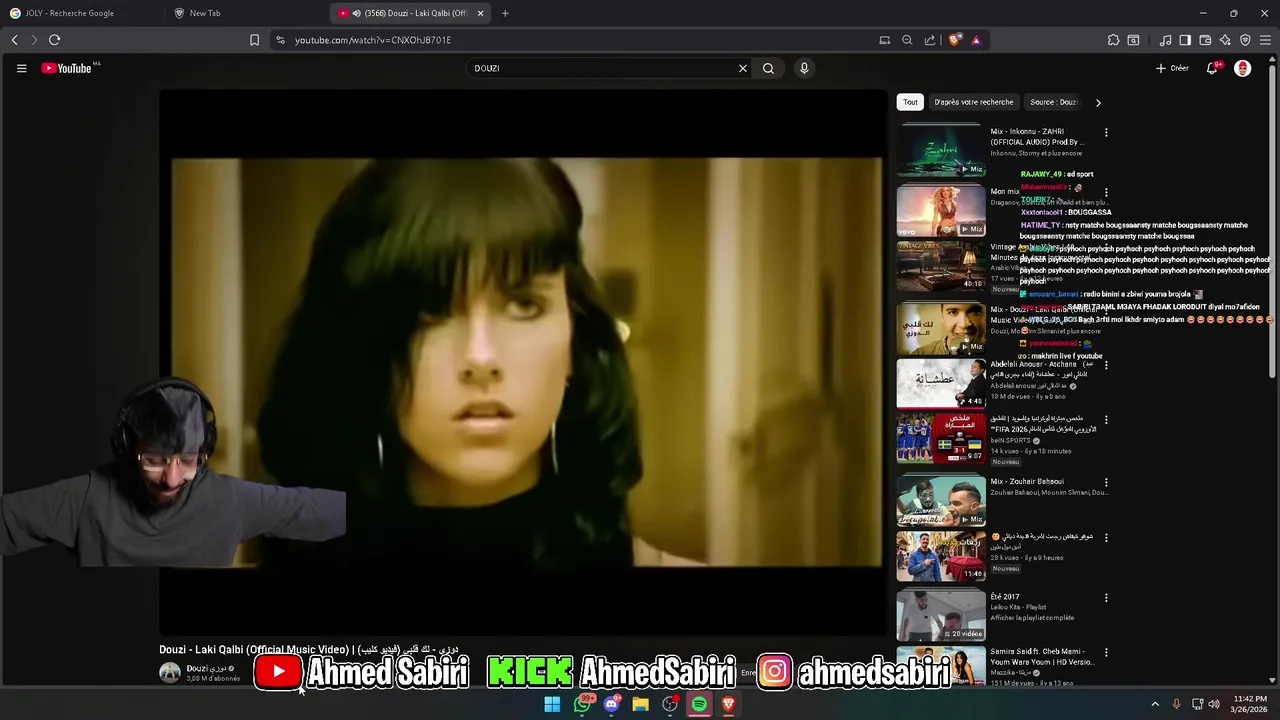Show more filter chips with the right chevron
This screenshot has width=1280, height=720.
point(1098,102)
